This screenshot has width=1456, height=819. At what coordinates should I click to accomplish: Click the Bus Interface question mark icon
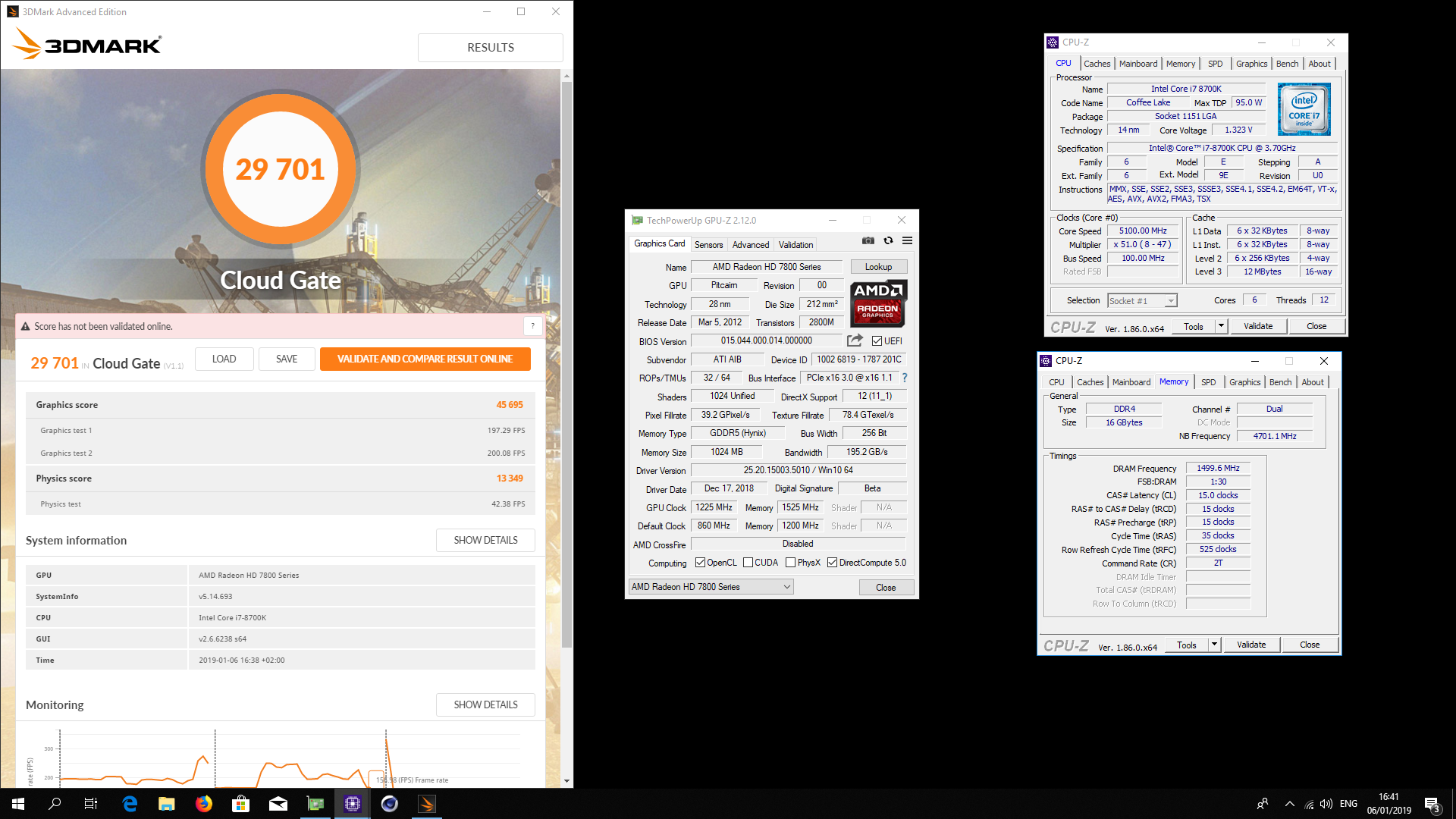(904, 378)
